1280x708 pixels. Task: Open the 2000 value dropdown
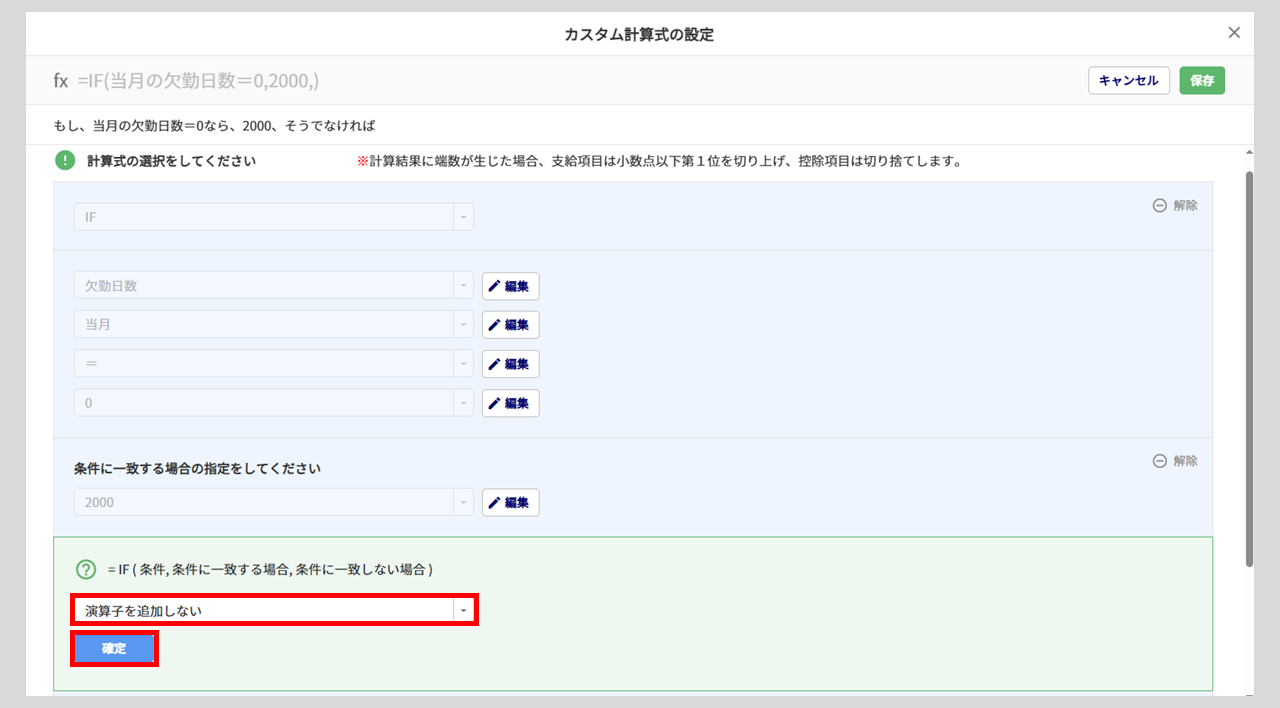[274, 502]
